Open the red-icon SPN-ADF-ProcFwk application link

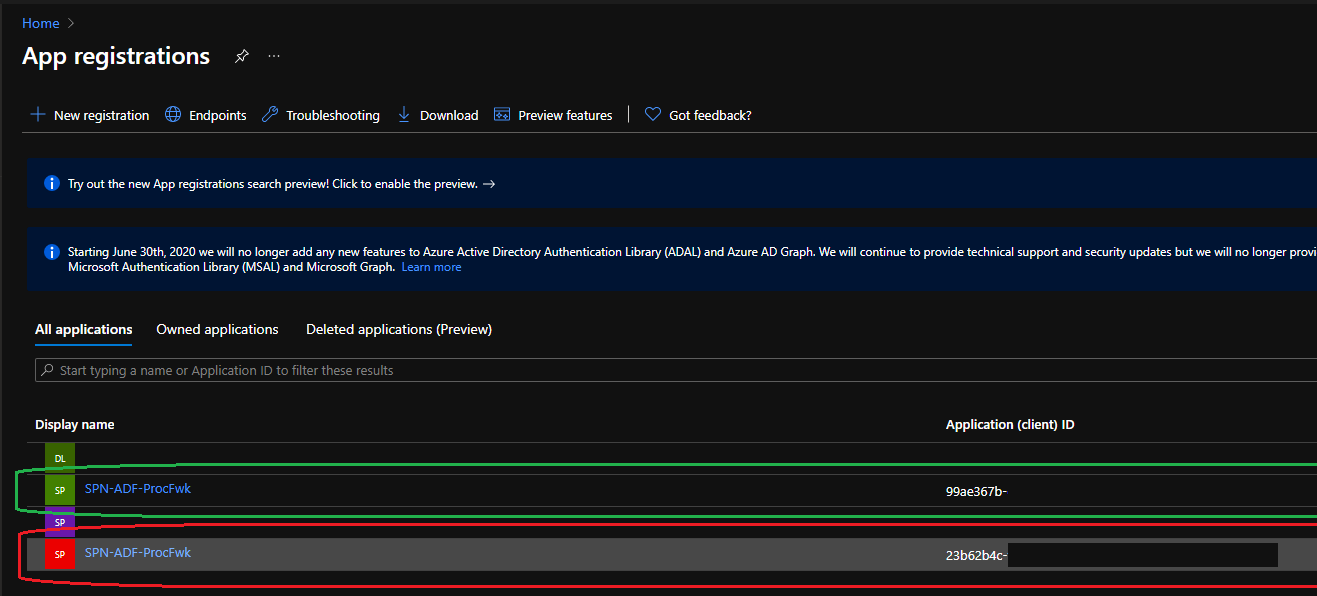(x=138, y=552)
